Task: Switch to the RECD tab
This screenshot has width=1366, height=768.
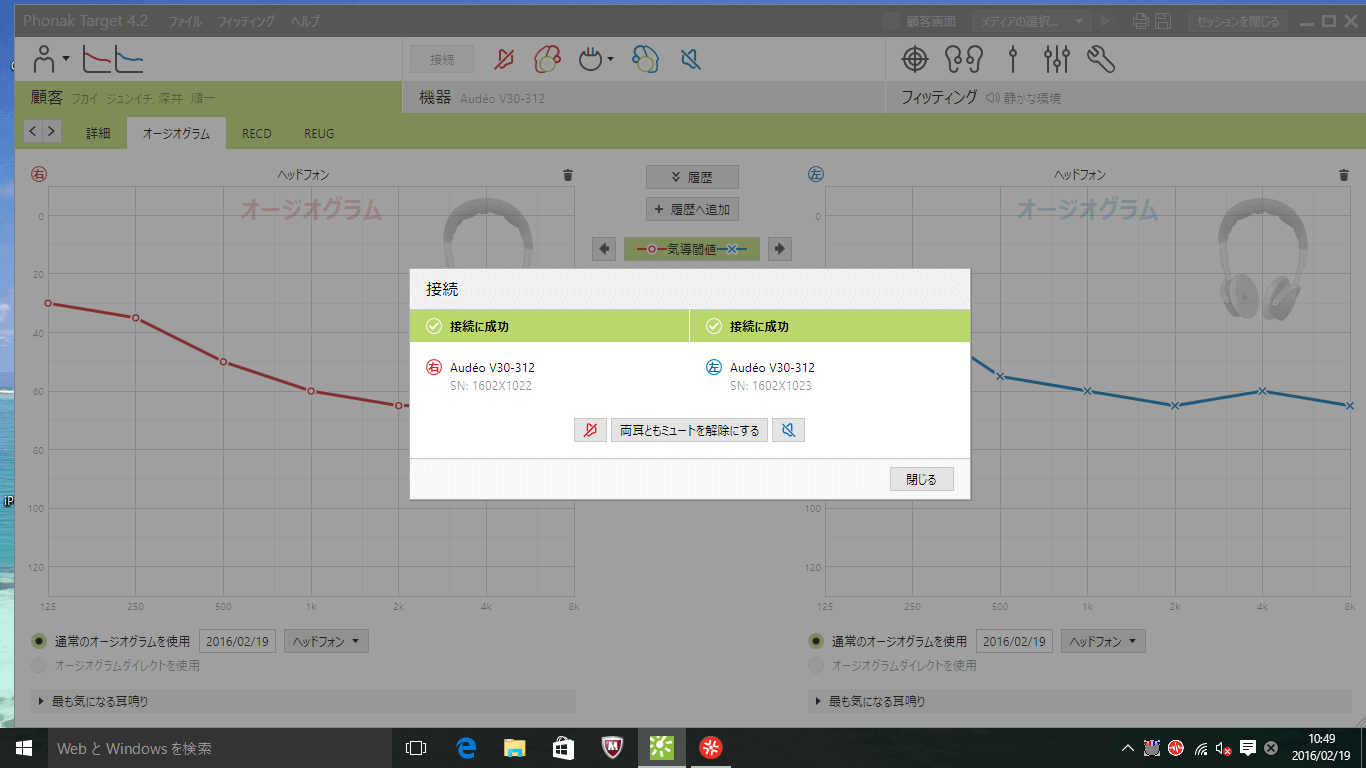Action: (257, 133)
